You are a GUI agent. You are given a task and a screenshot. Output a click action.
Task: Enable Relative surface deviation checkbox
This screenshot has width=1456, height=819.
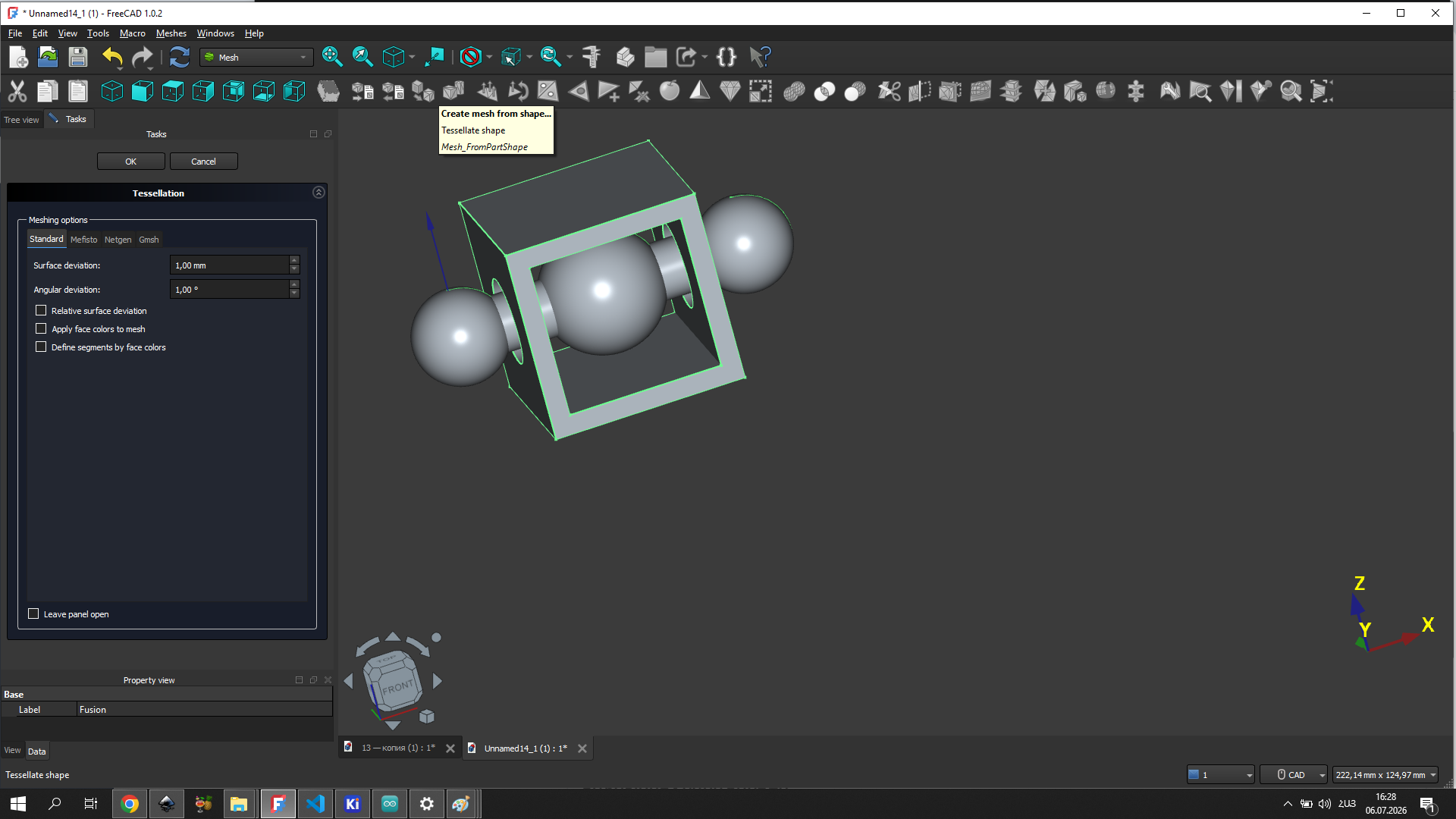[x=41, y=310]
